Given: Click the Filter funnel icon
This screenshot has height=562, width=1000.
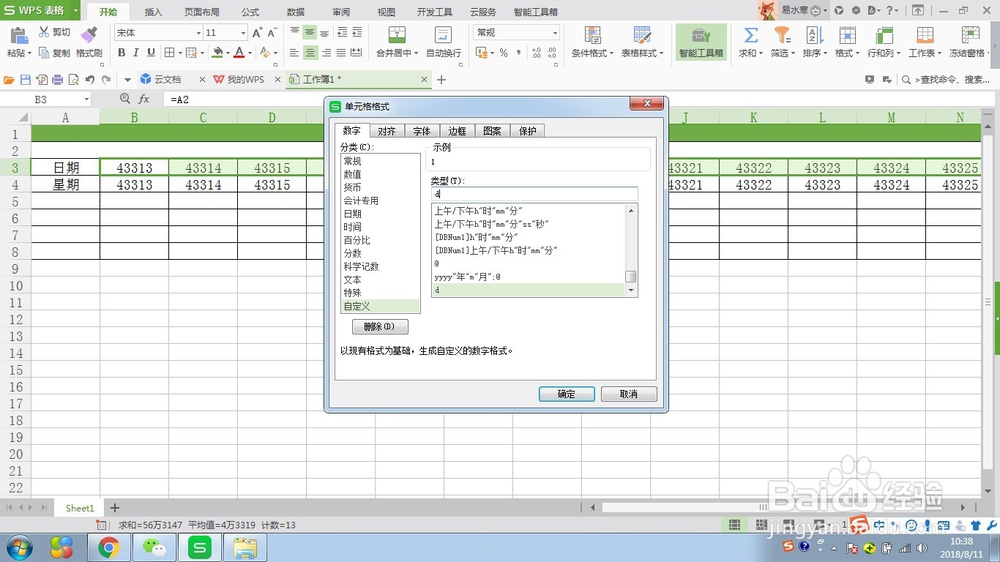Looking at the screenshot, I should point(782,36).
